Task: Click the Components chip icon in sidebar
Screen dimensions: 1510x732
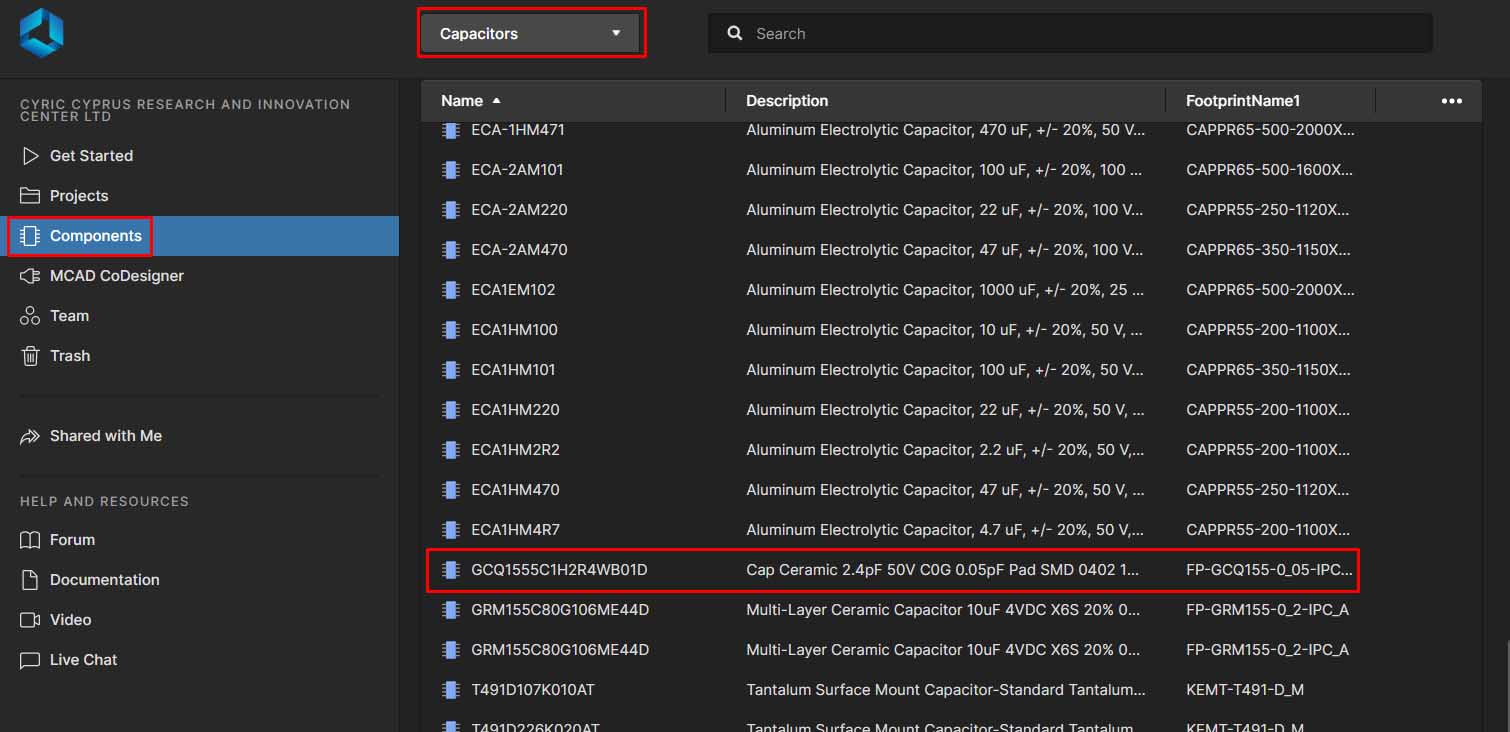Action: pos(30,236)
